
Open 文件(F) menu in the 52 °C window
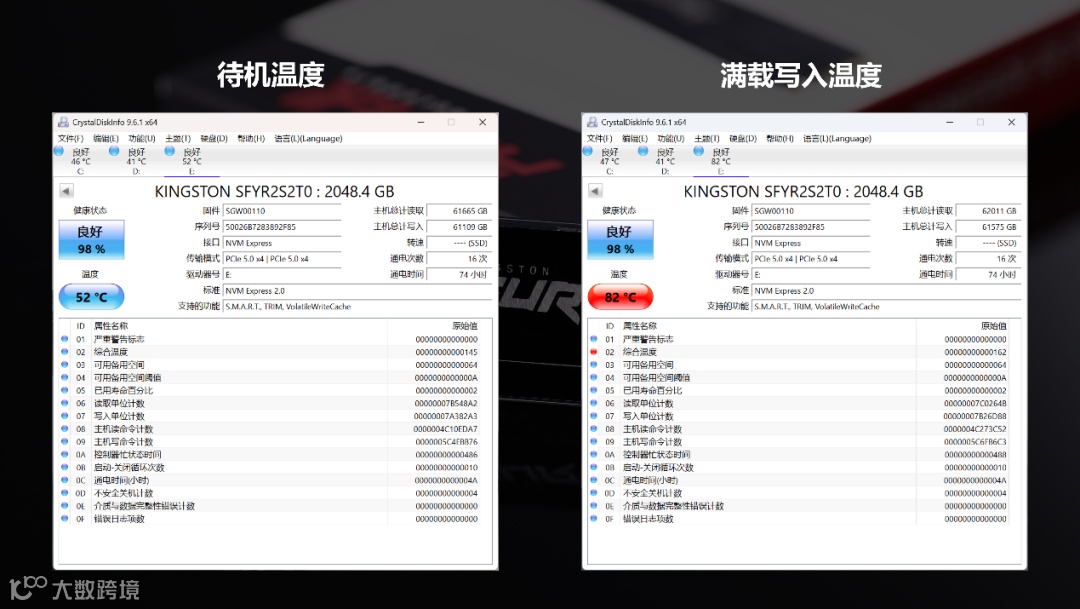[x=70, y=138]
